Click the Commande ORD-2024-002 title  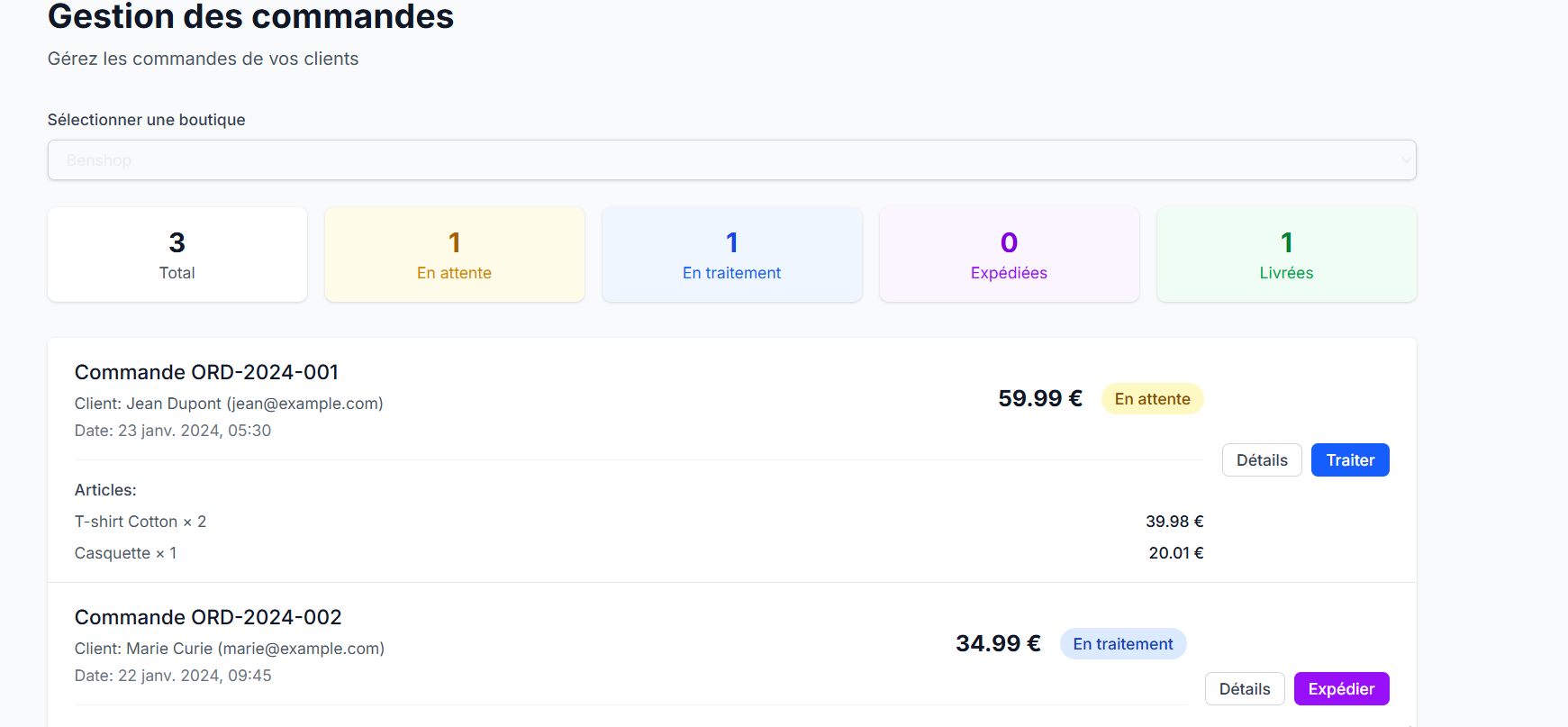point(208,617)
